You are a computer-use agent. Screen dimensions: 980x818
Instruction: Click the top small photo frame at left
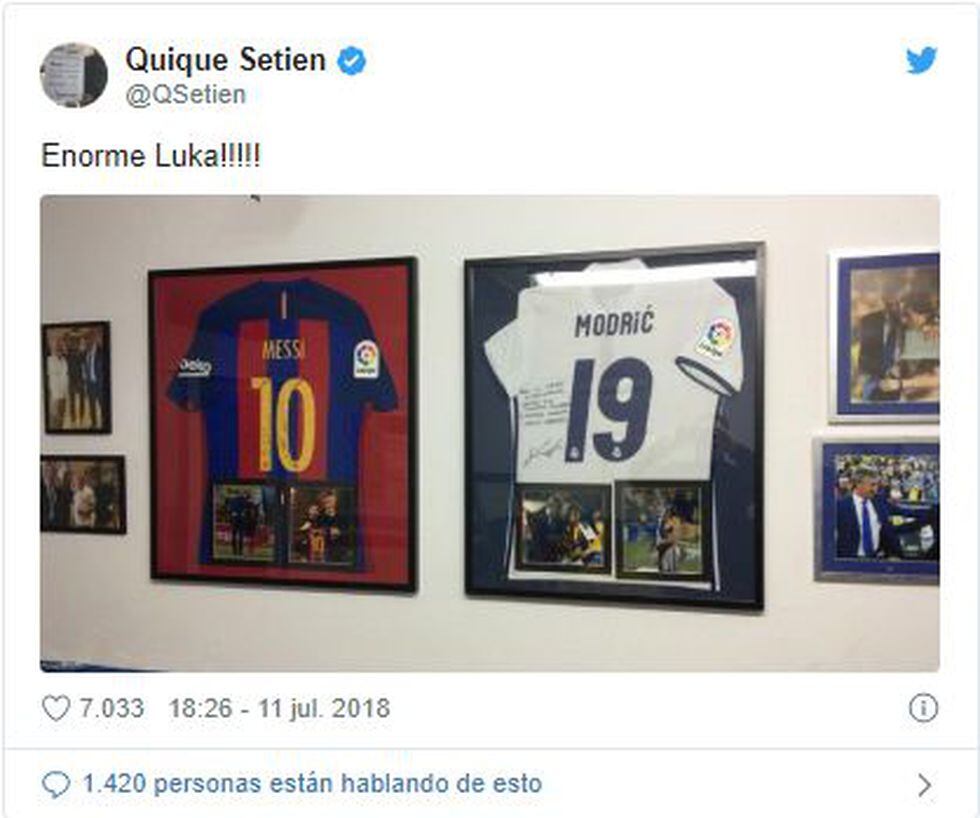[77, 377]
